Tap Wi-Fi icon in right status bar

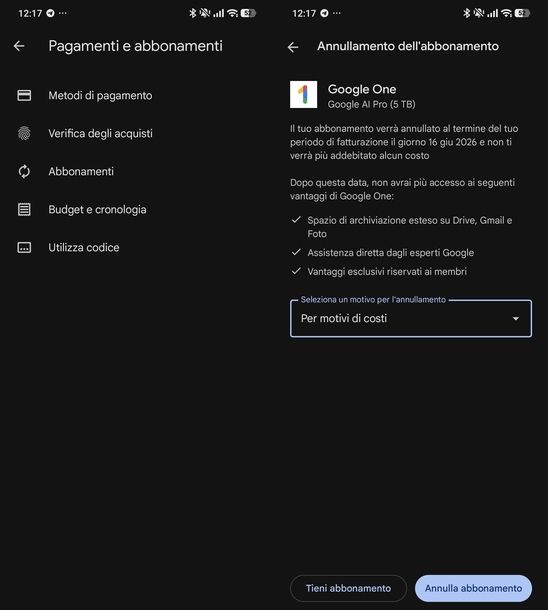pos(506,13)
